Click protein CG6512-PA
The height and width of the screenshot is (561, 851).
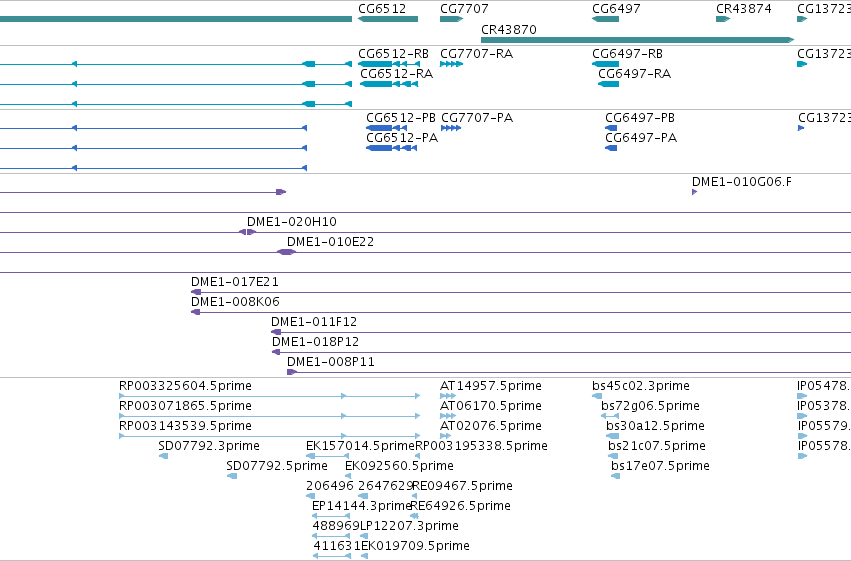391,148
